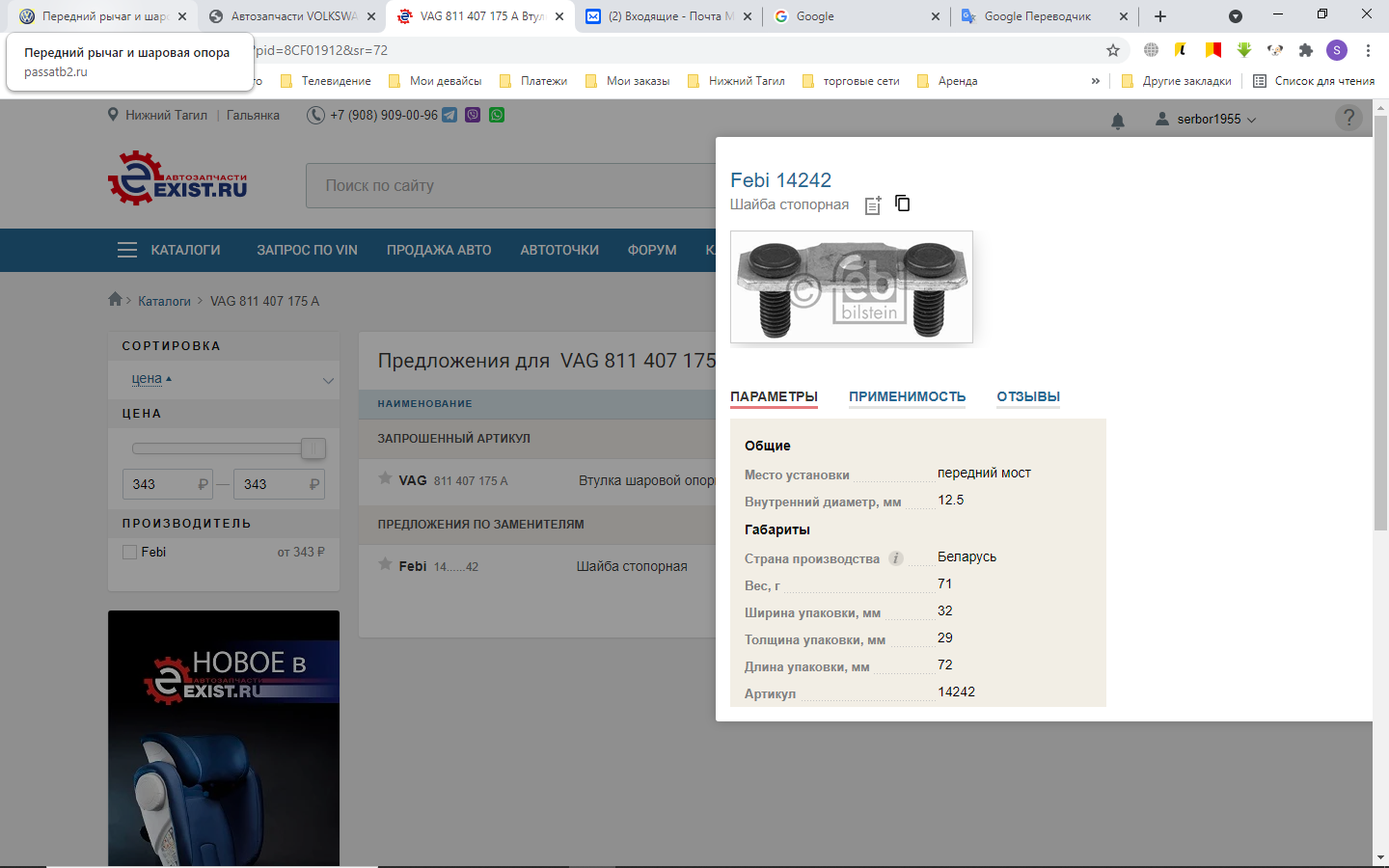Screen dimensions: 1389x868
Task: Click the dog face extension icon
Action: coord(1275,50)
